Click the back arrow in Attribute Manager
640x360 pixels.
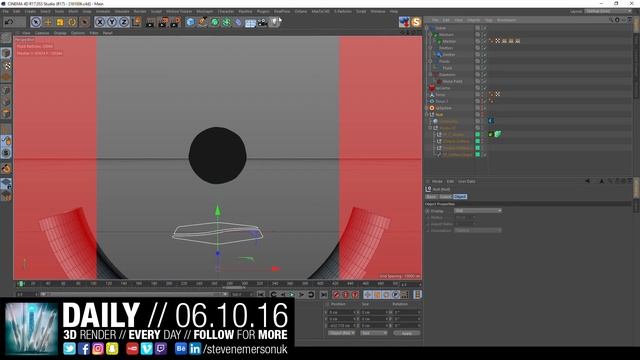[x=587, y=181]
